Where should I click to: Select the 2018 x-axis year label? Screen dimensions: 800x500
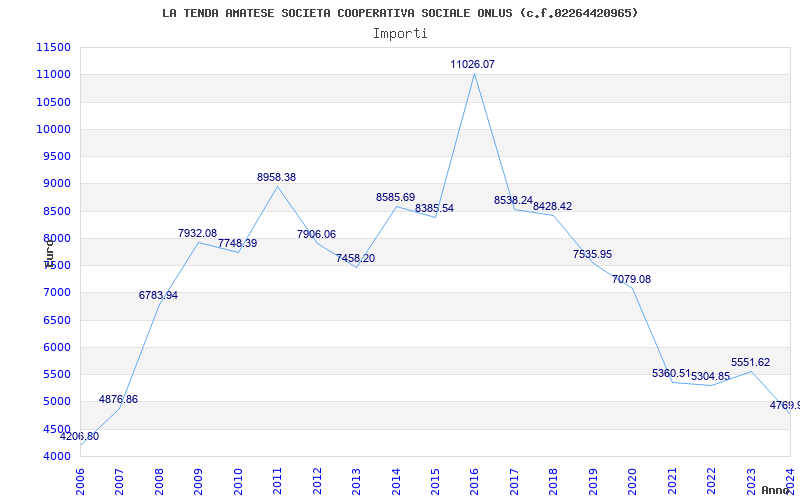coord(554,482)
